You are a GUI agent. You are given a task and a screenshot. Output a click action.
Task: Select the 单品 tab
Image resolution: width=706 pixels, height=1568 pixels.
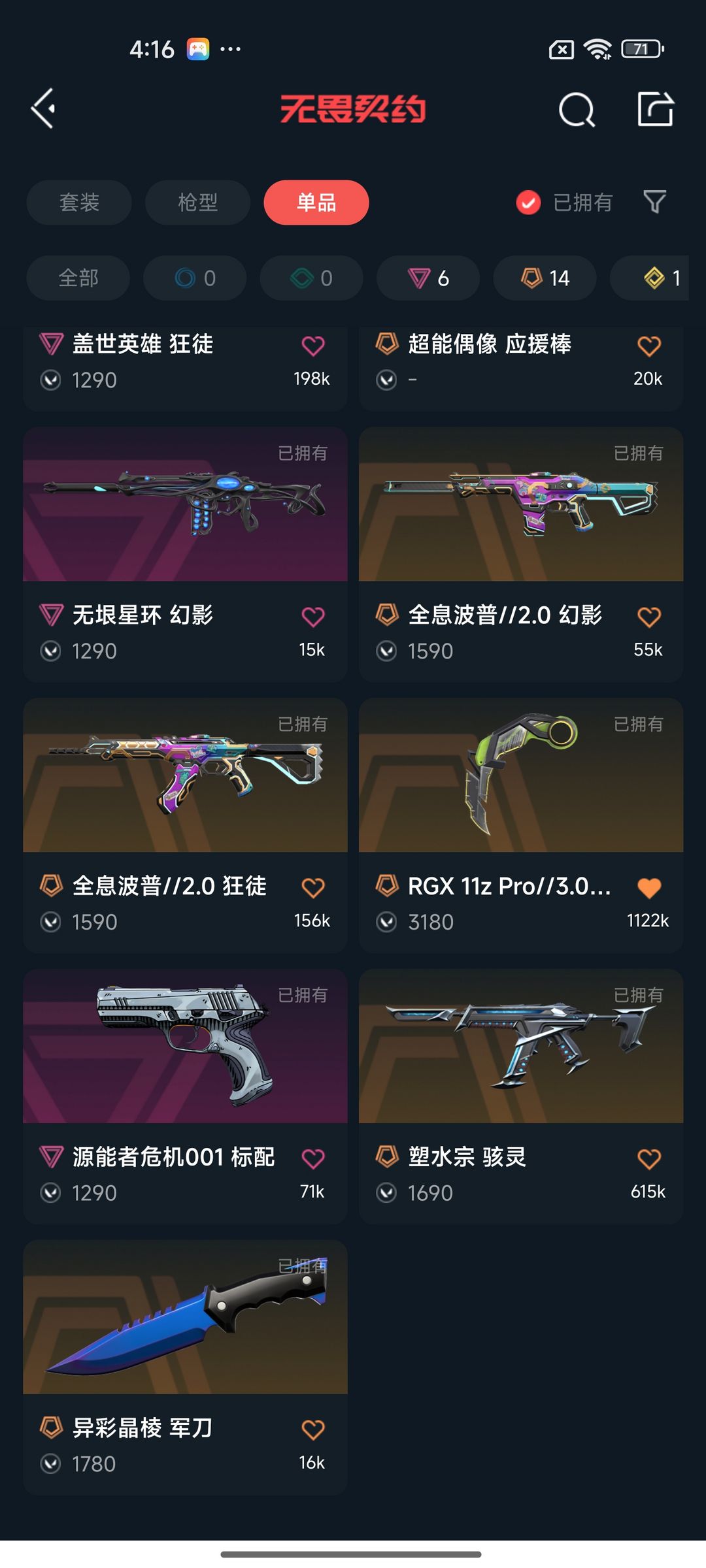click(316, 203)
